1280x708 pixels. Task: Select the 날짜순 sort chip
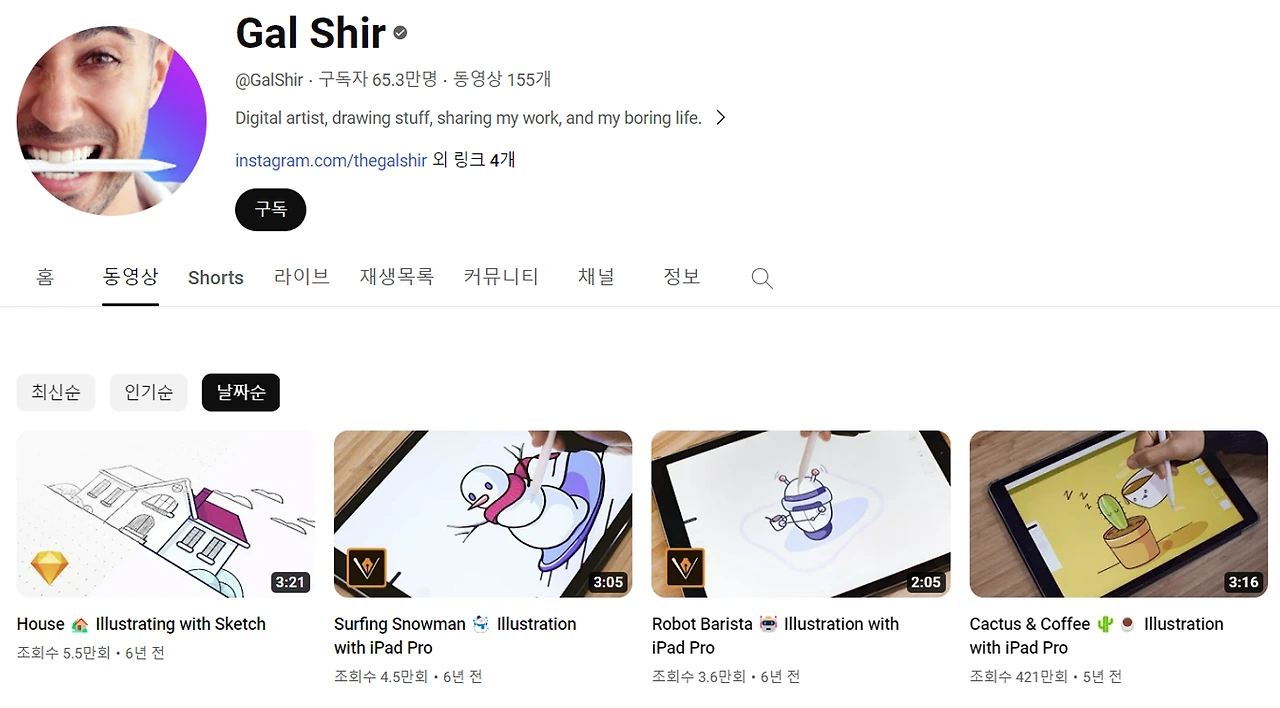[x=241, y=393]
